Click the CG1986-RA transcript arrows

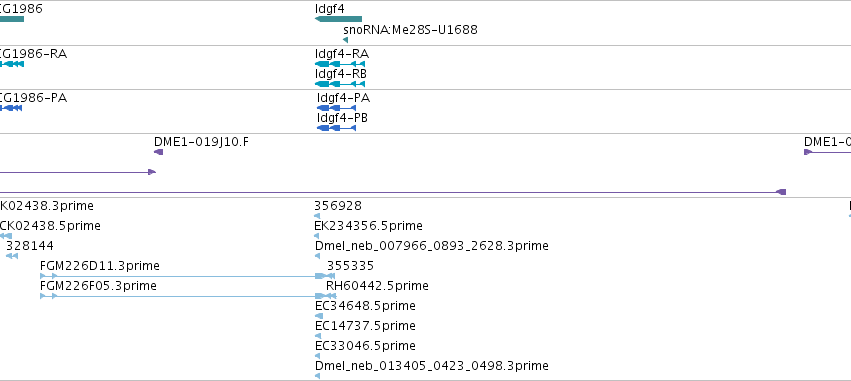click(11, 64)
